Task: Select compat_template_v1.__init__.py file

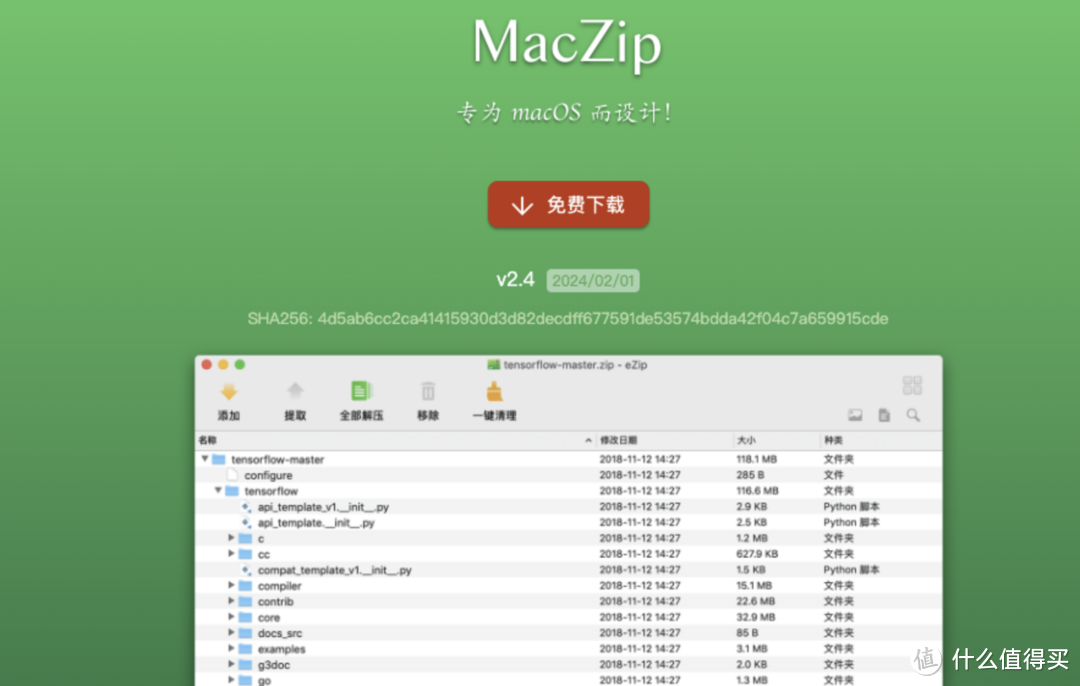Action: click(334, 570)
